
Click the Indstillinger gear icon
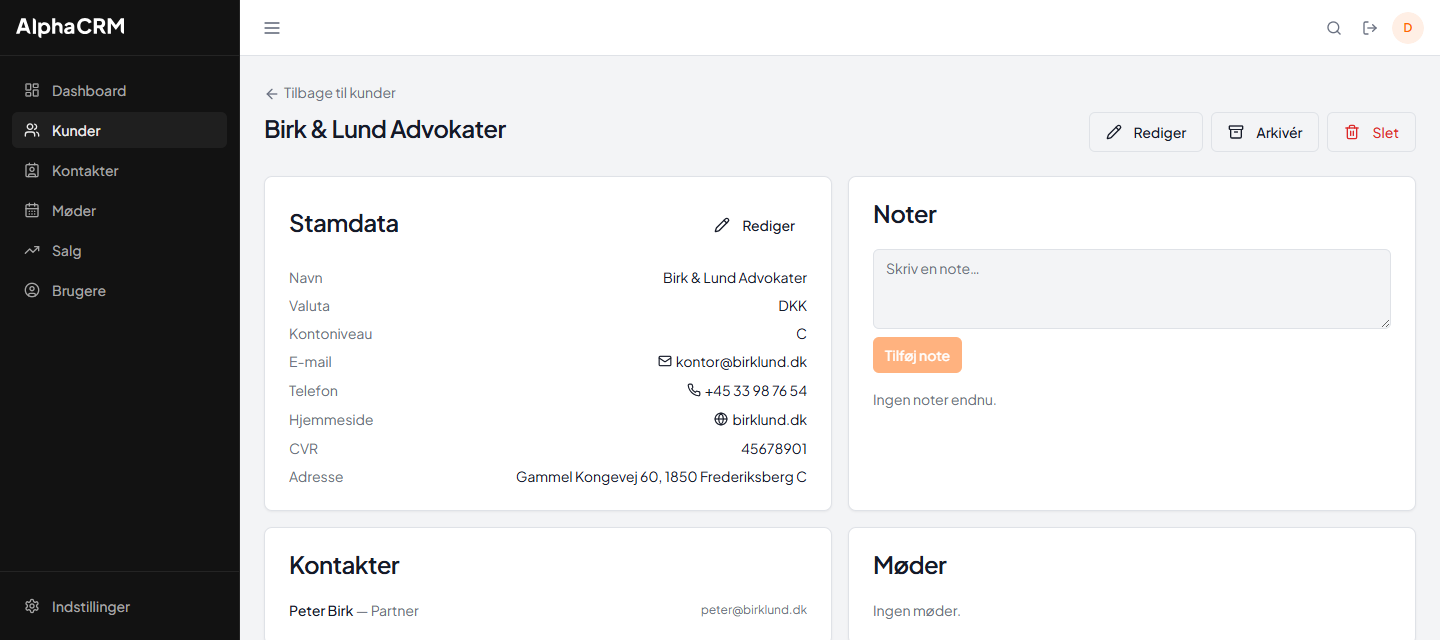click(32, 606)
